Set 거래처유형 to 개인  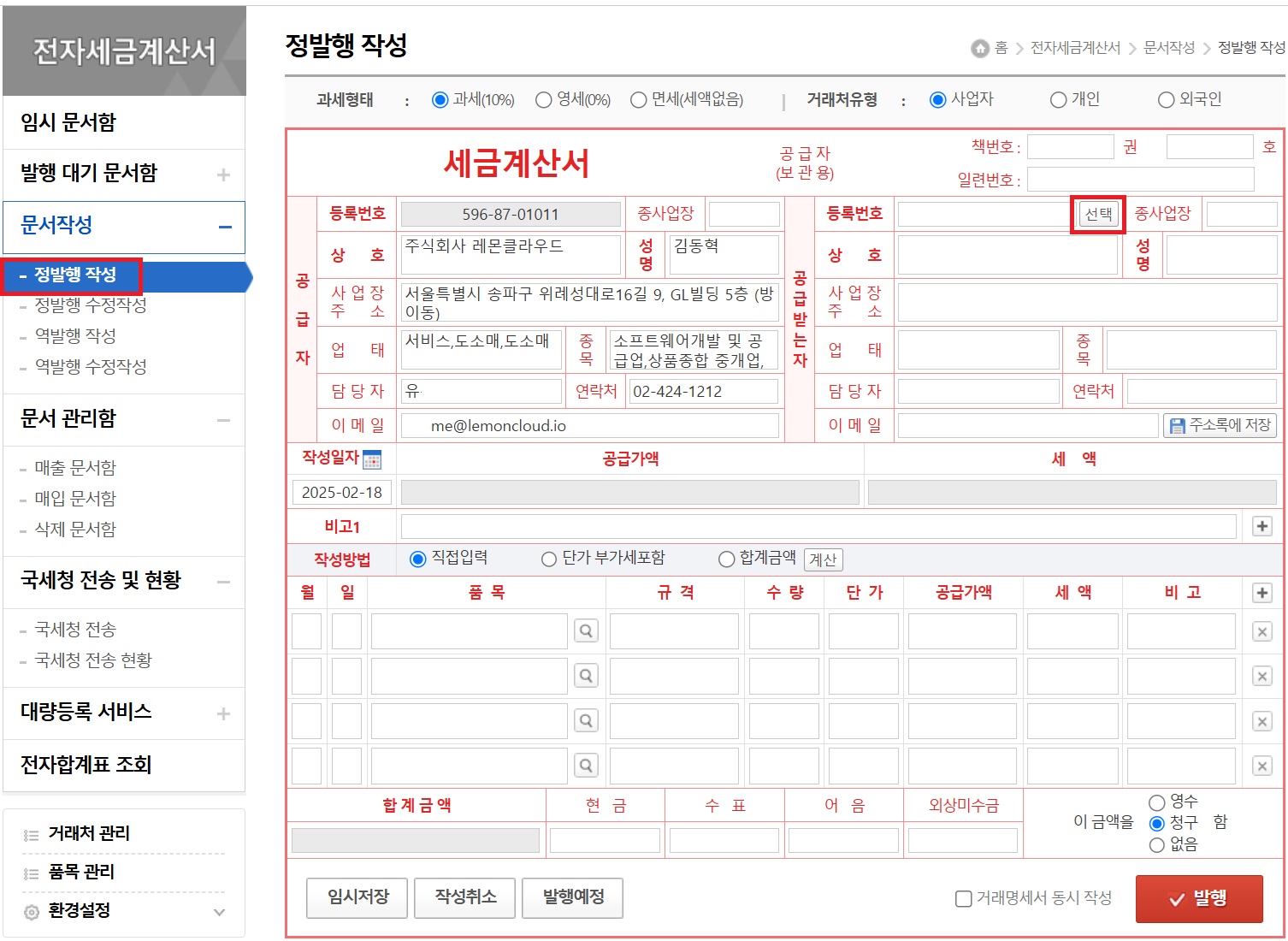(1059, 100)
